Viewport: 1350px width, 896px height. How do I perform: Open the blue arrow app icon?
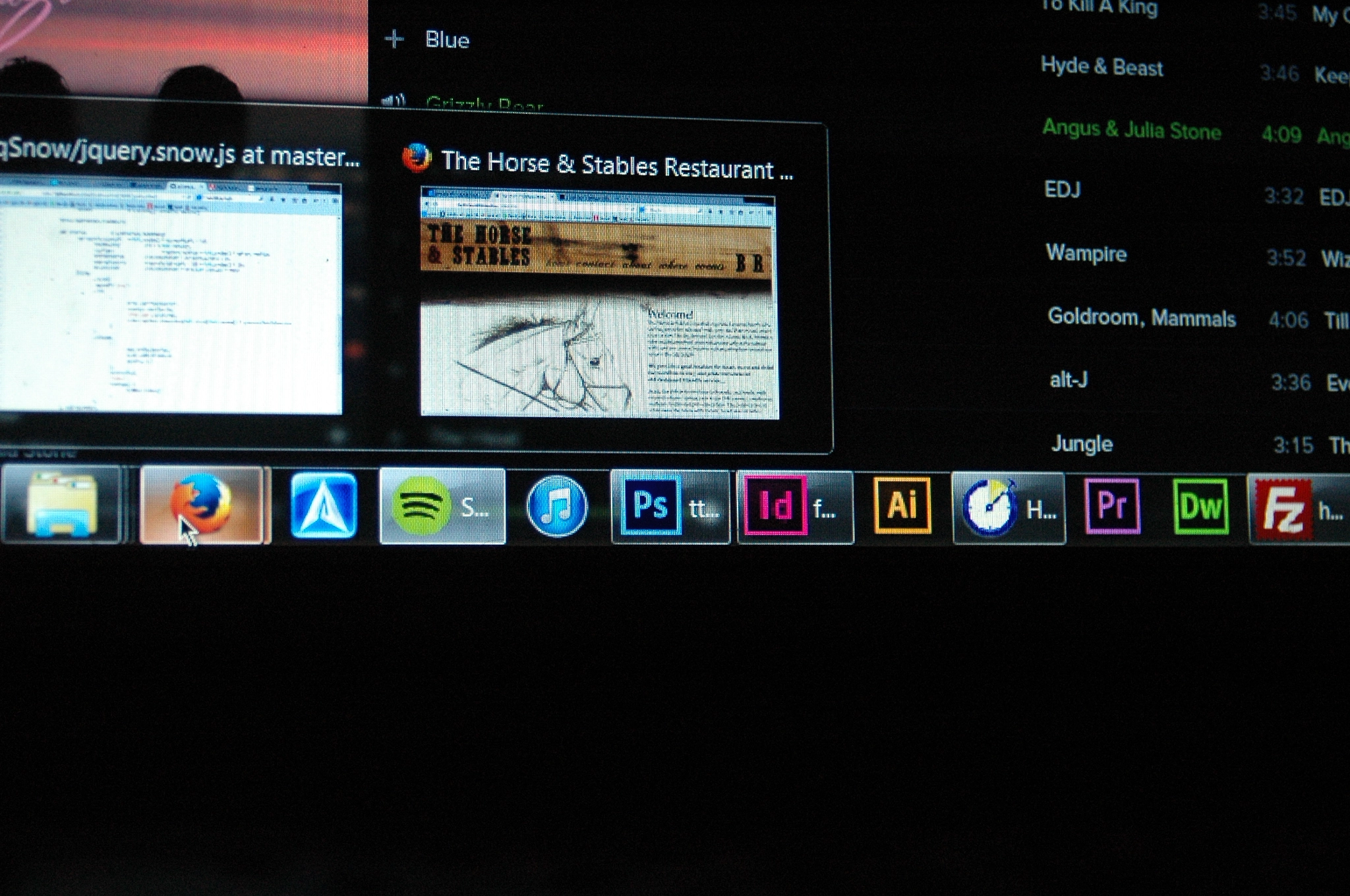tap(323, 505)
